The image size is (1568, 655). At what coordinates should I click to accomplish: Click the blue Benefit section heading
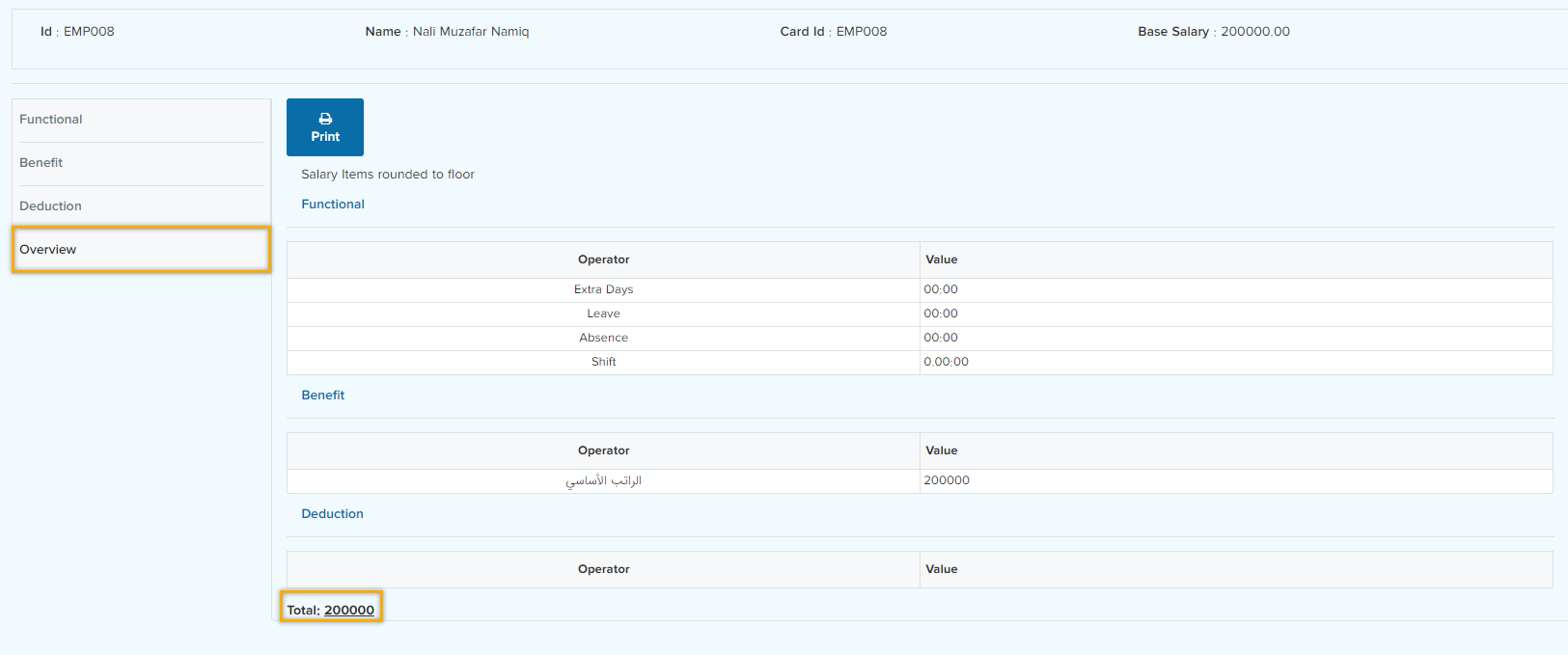tap(323, 396)
